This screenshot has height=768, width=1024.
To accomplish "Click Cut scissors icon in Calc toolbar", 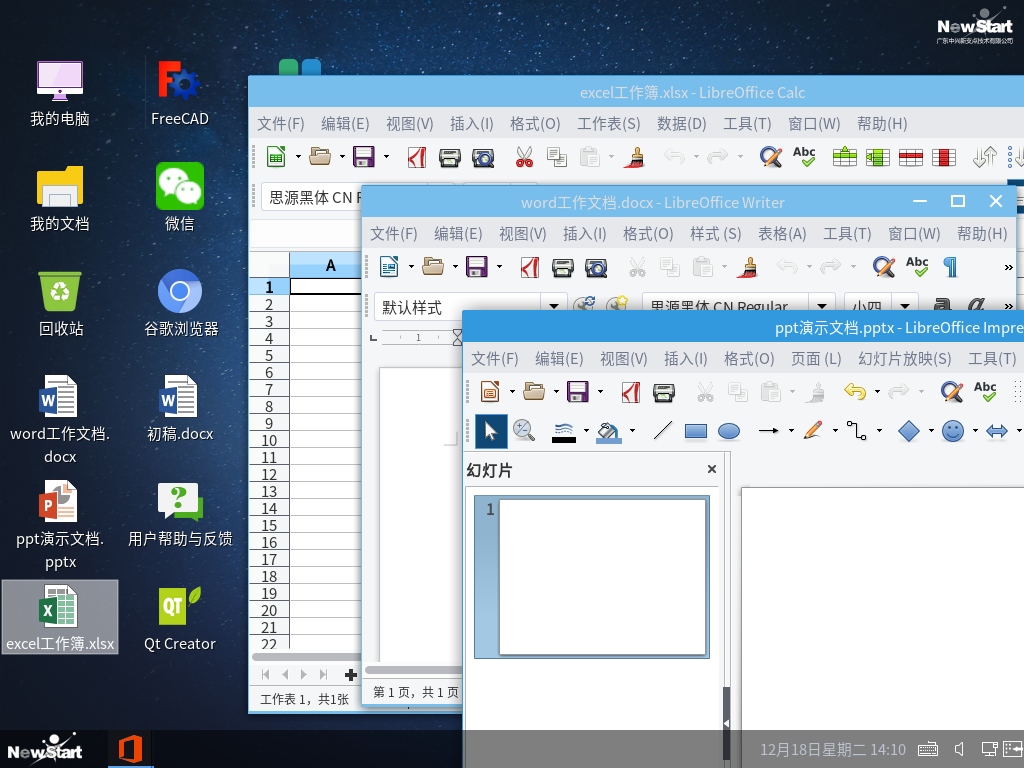I will click(x=524, y=157).
